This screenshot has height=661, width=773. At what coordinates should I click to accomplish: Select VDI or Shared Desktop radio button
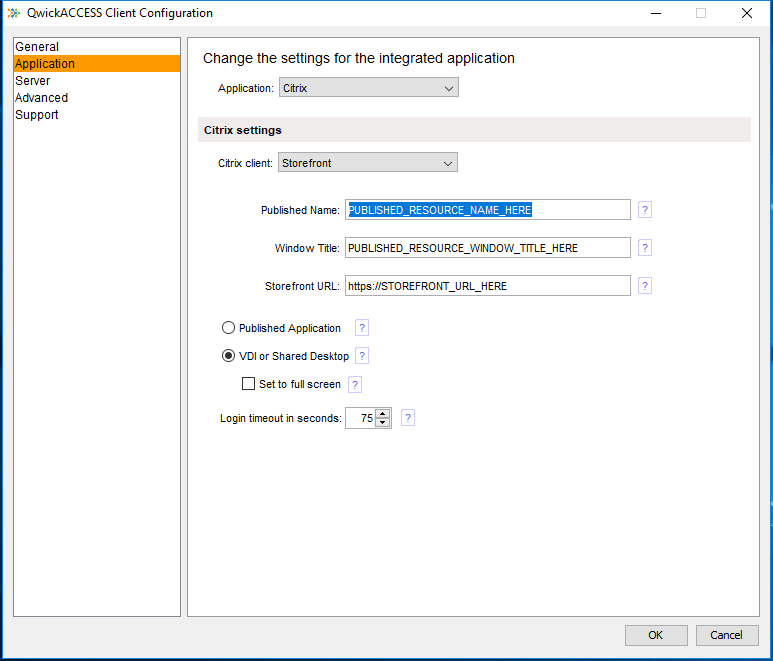coord(228,356)
